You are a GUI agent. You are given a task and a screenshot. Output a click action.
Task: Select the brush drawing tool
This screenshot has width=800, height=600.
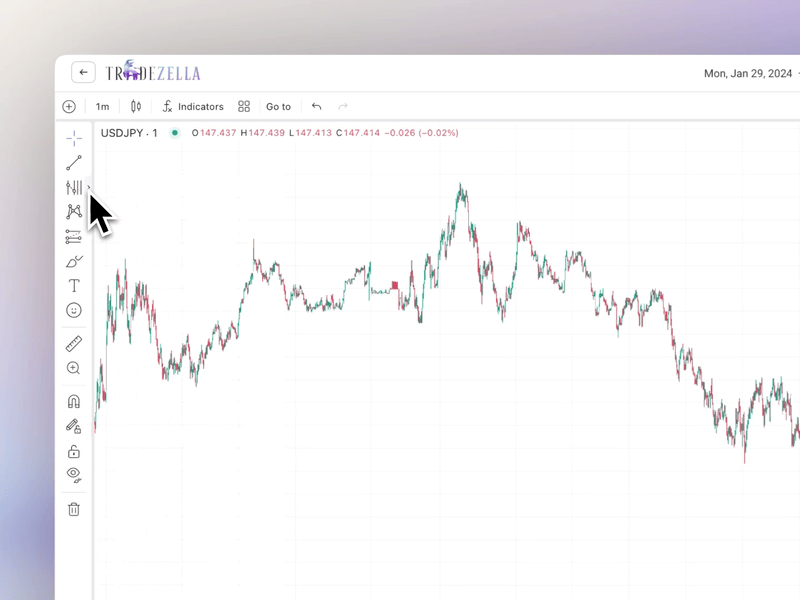(74, 262)
